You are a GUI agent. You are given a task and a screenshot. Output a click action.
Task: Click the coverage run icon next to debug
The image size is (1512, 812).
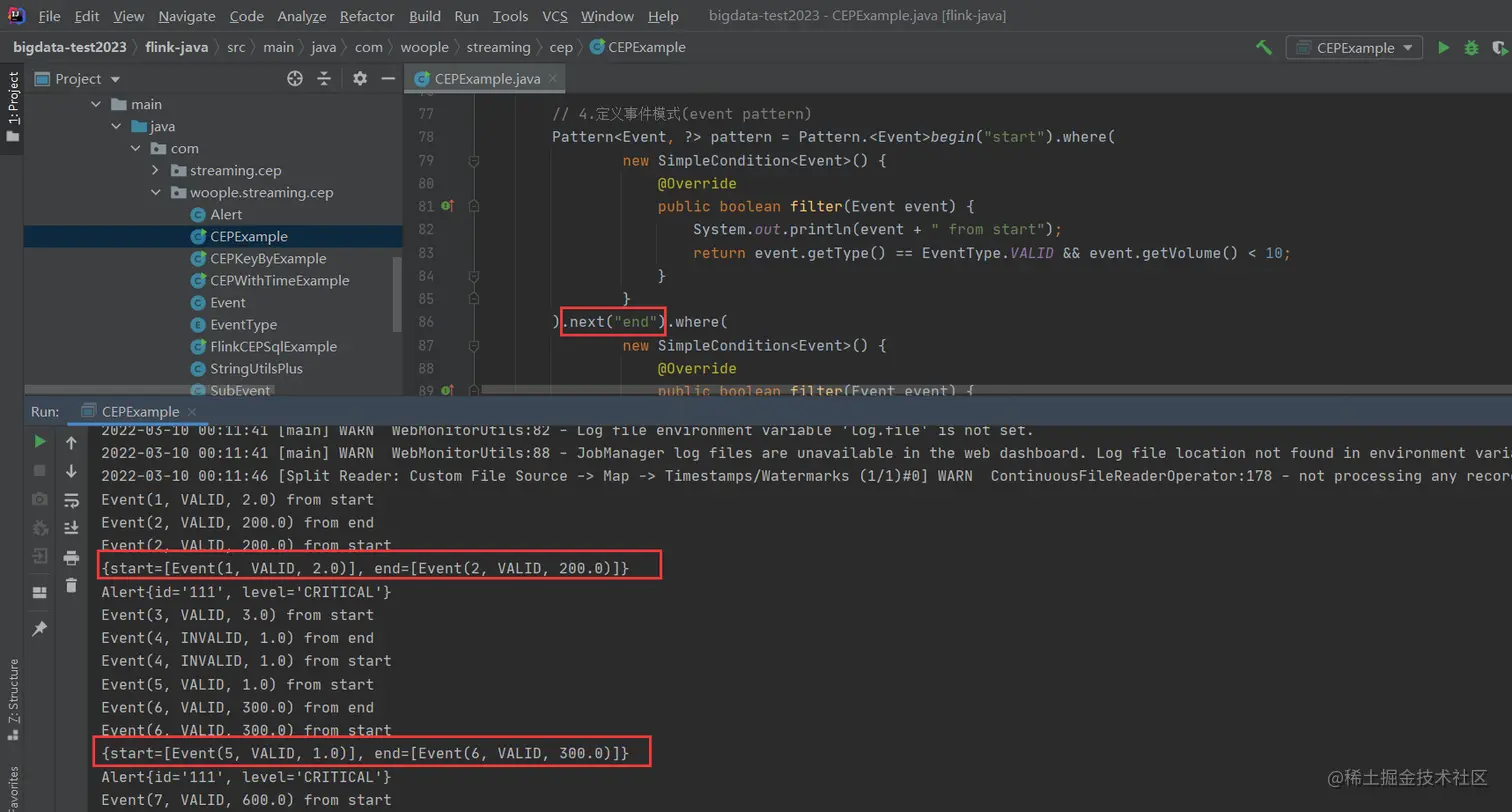[x=1499, y=47]
